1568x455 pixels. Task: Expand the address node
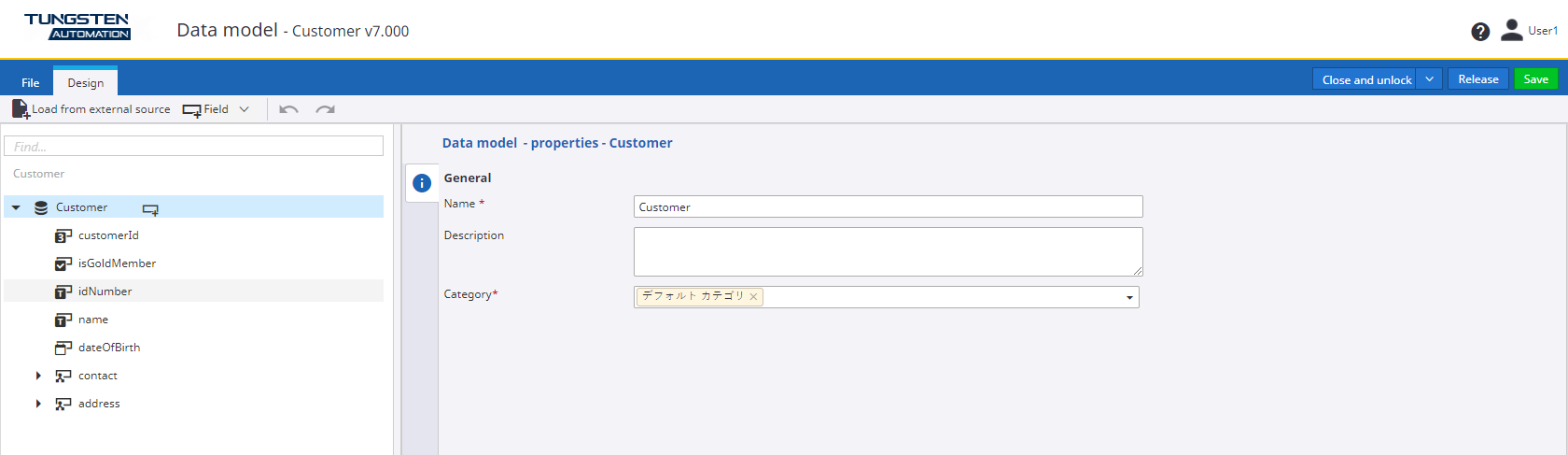[x=38, y=404]
